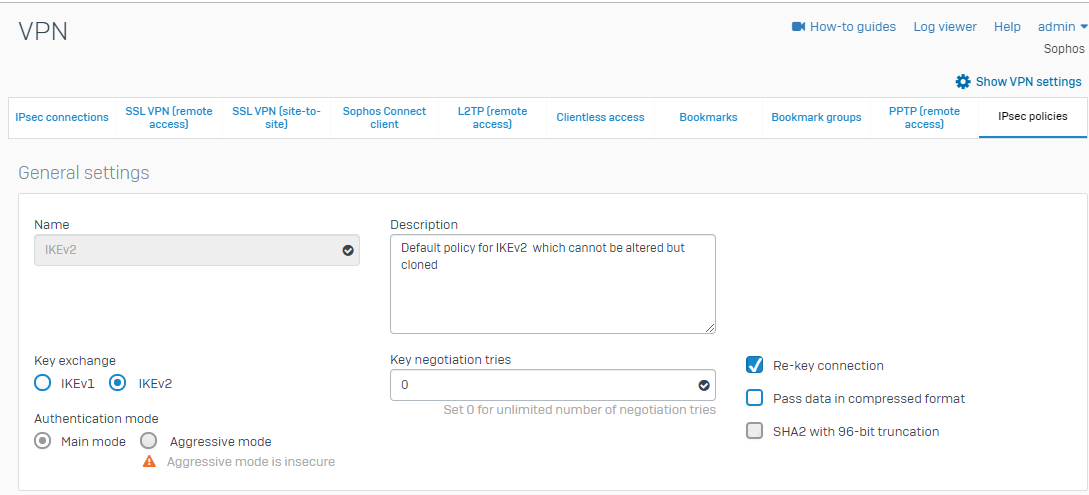Viewport: 1089px width, 495px height.
Task: Enable Pass data in compressed format
Action: 755,398
